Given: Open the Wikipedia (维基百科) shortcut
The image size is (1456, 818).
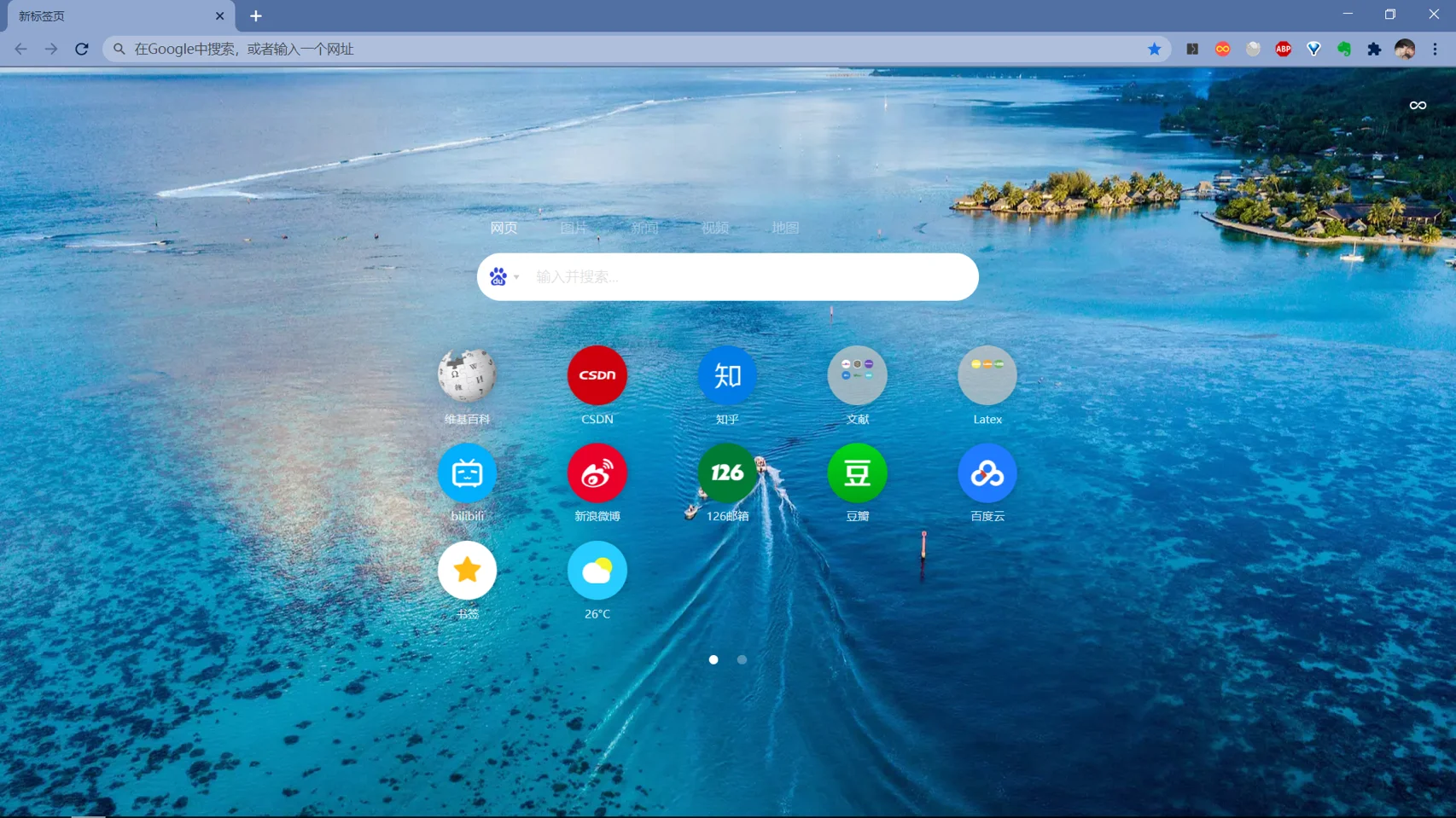Looking at the screenshot, I should (x=467, y=374).
